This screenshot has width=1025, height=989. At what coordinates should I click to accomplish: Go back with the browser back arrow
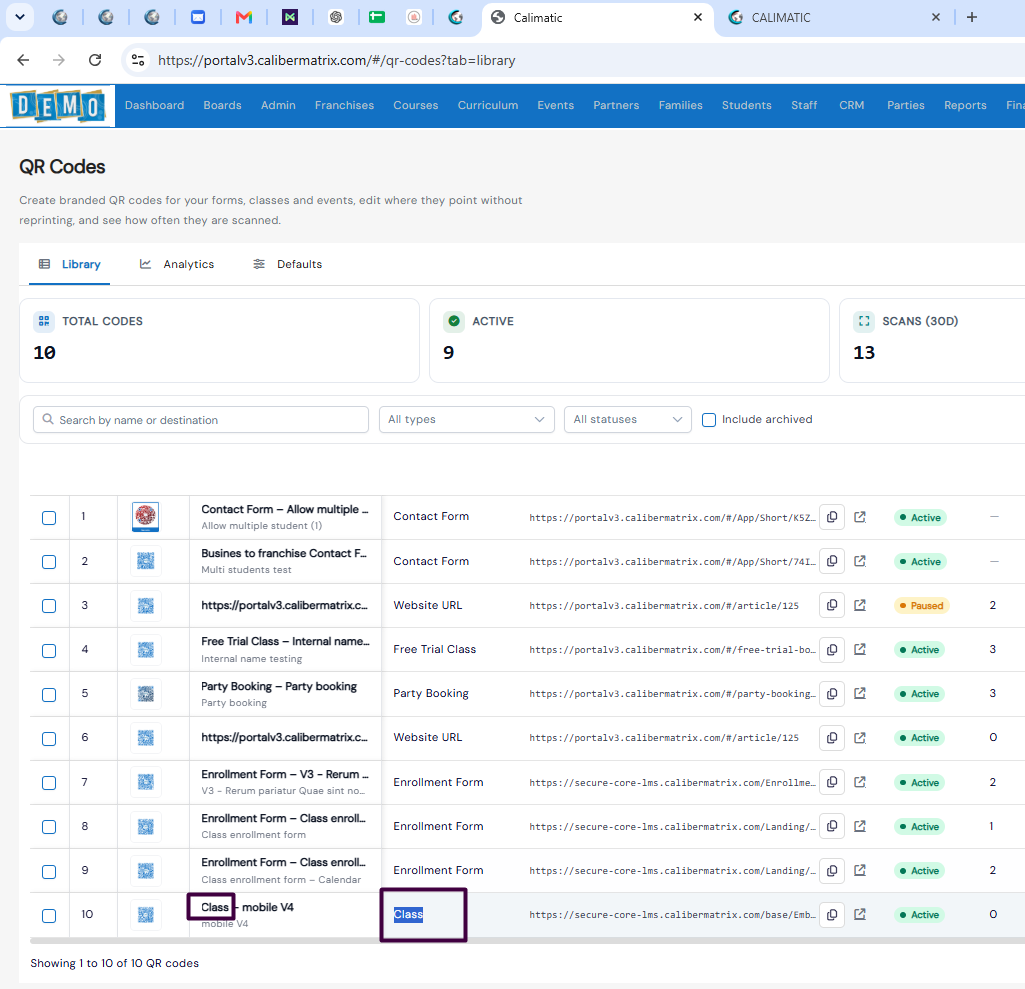(24, 60)
